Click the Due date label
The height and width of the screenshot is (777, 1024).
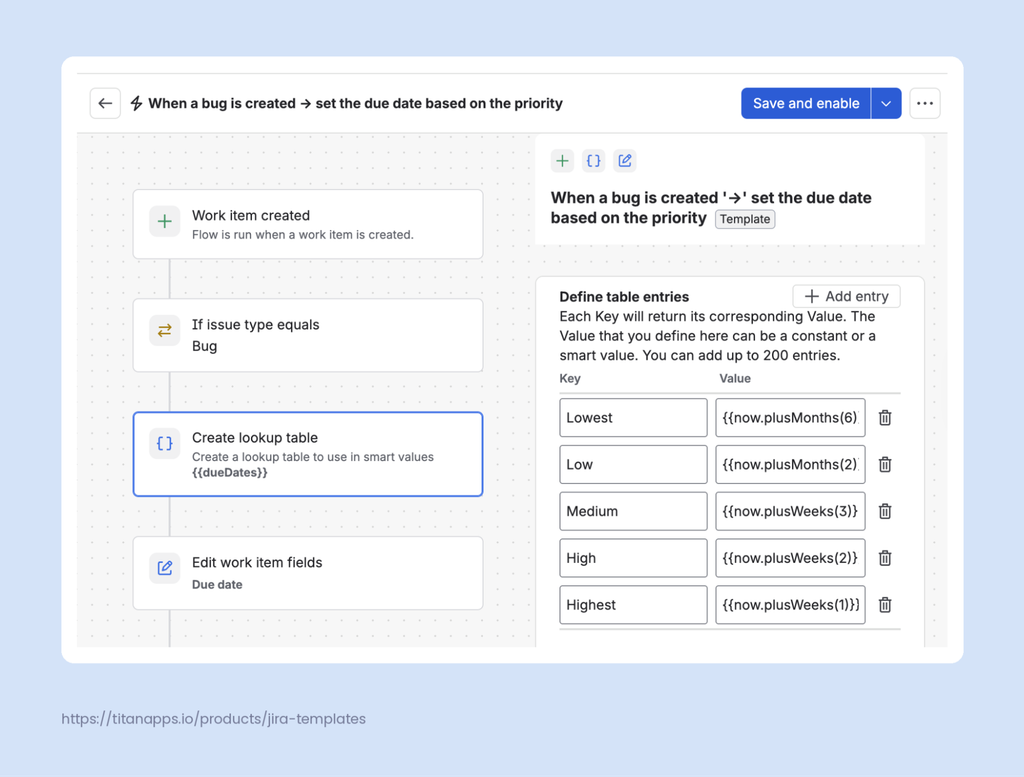point(217,584)
